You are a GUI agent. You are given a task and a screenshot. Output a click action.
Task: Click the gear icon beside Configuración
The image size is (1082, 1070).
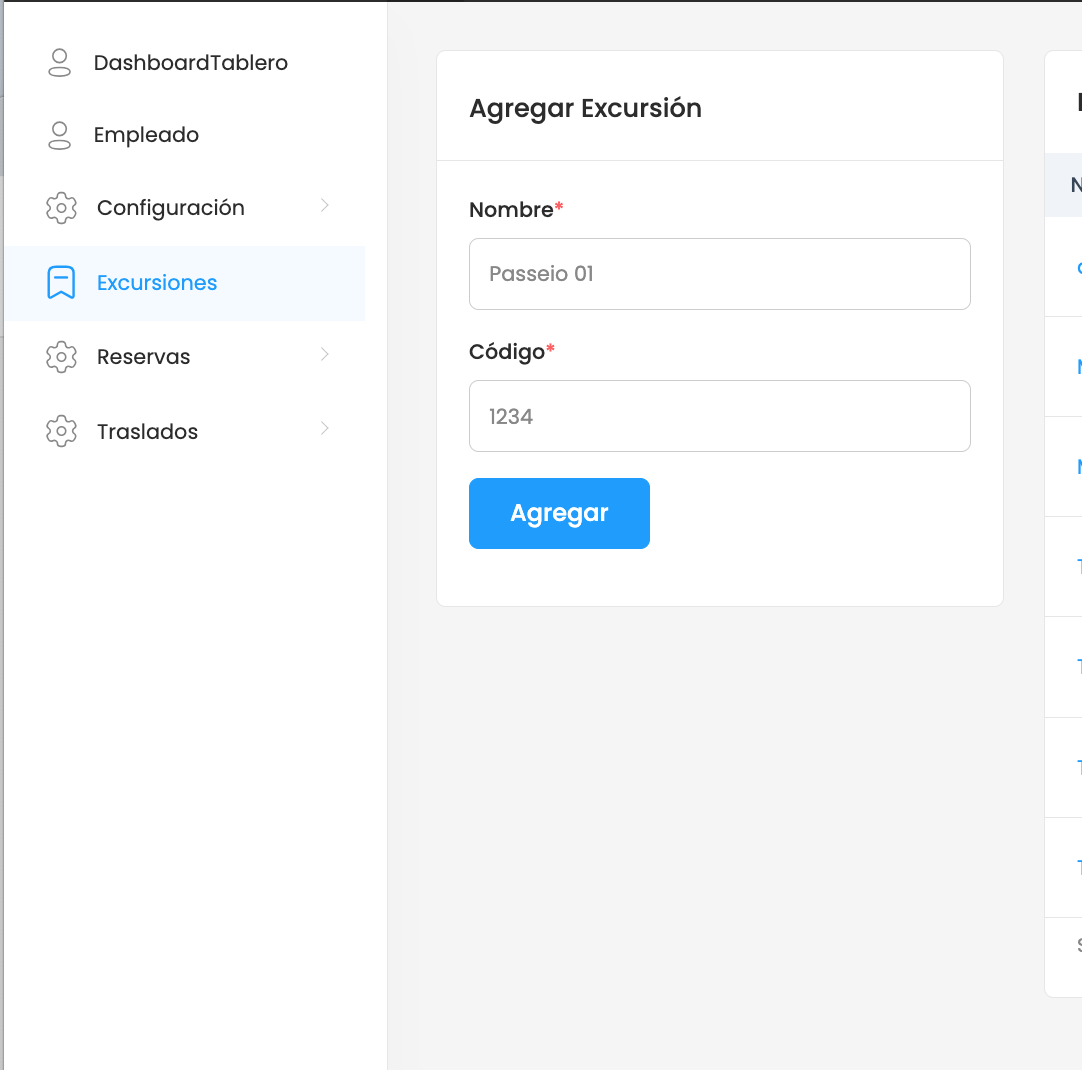(x=62, y=209)
